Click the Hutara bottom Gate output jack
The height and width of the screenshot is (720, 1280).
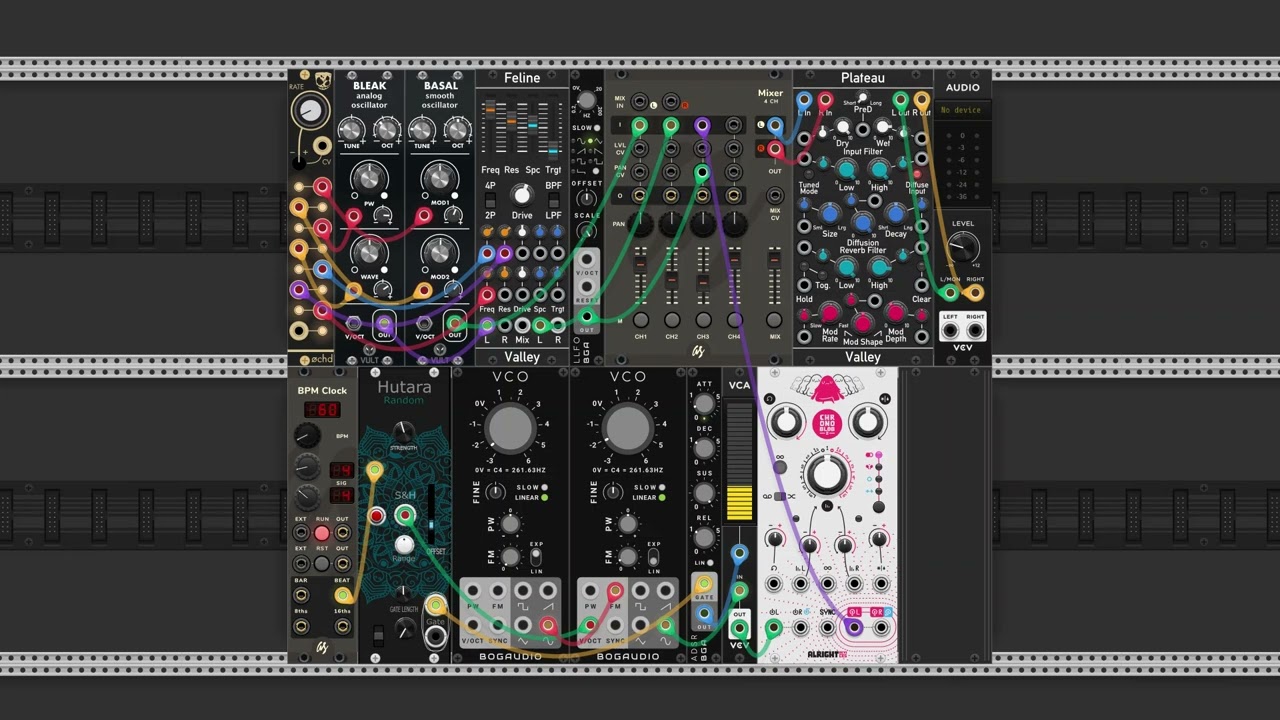tap(435, 637)
